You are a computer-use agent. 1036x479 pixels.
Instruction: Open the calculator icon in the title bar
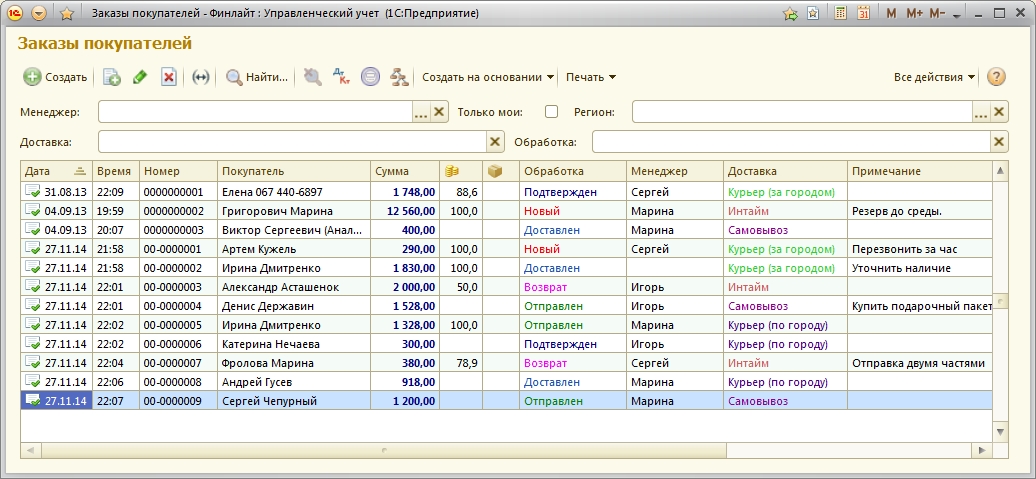[840, 13]
